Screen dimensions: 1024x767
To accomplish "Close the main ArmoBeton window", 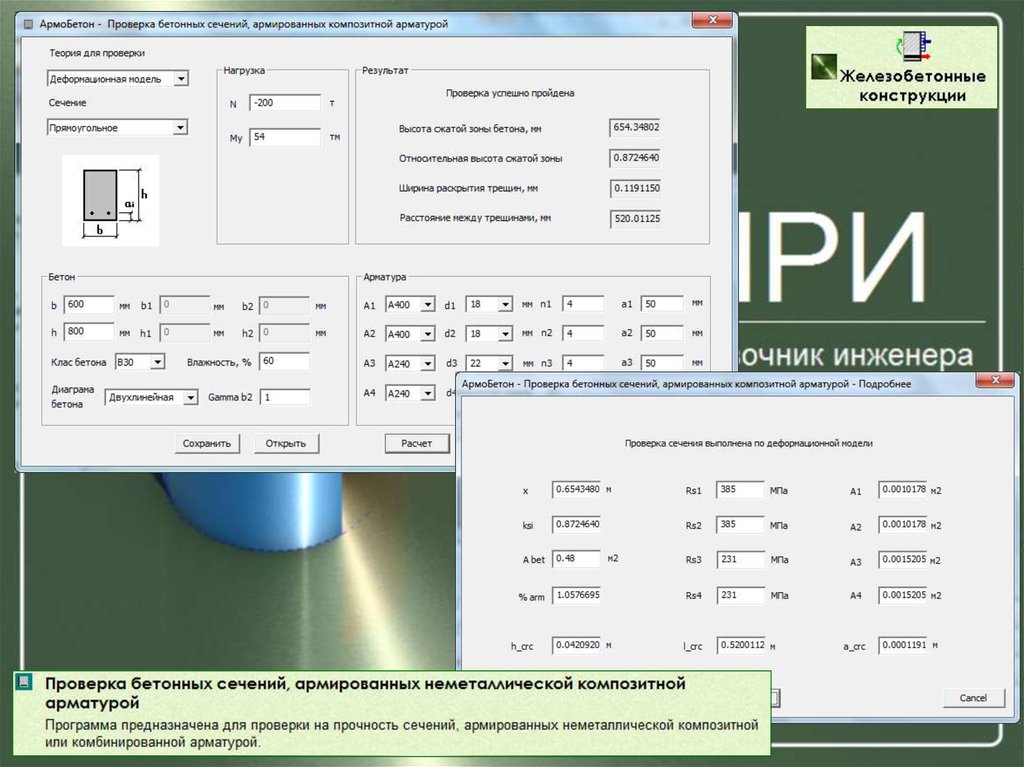I will [x=714, y=22].
